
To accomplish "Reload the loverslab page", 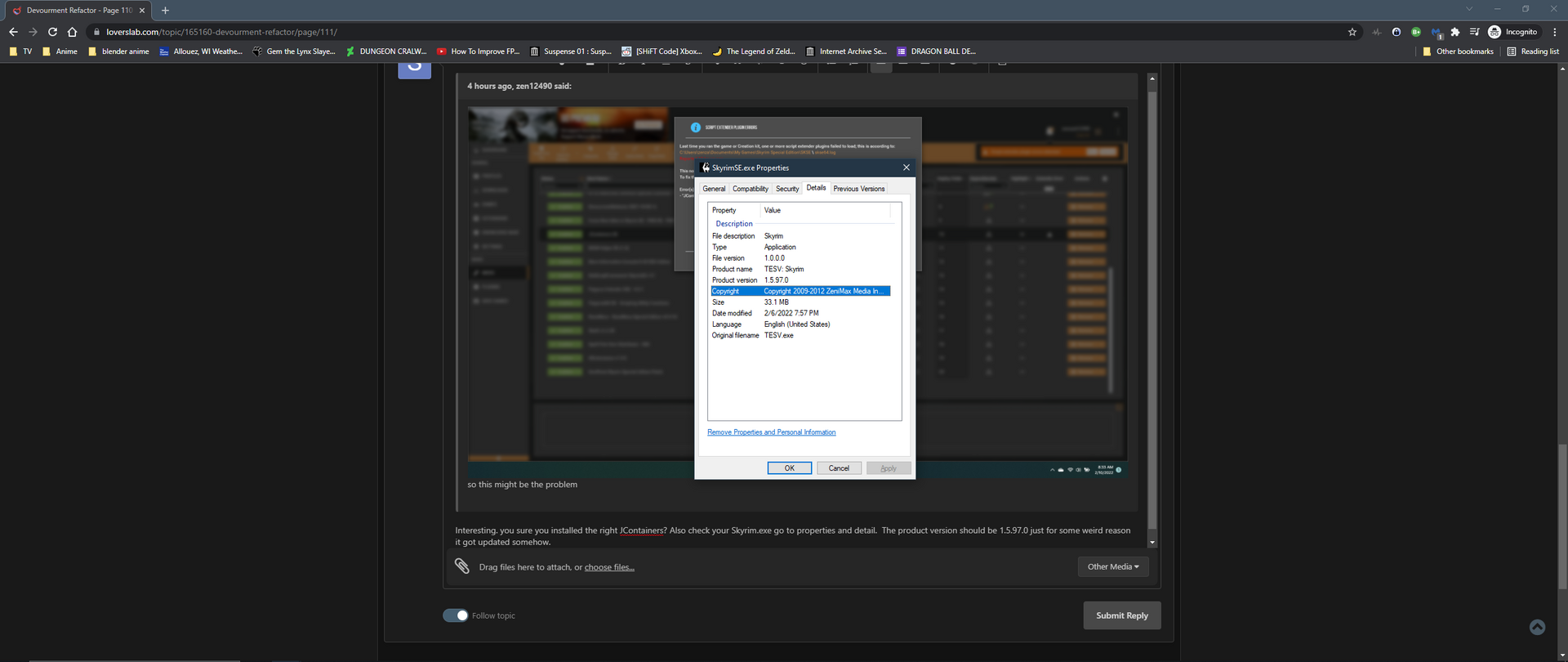I will click(x=52, y=32).
